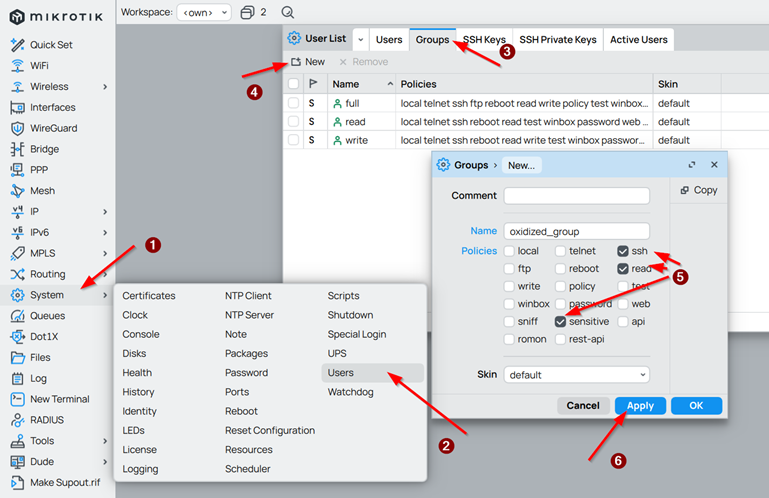Cancel the new group dialog
Viewport: 769px width, 498px height.
tap(583, 406)
